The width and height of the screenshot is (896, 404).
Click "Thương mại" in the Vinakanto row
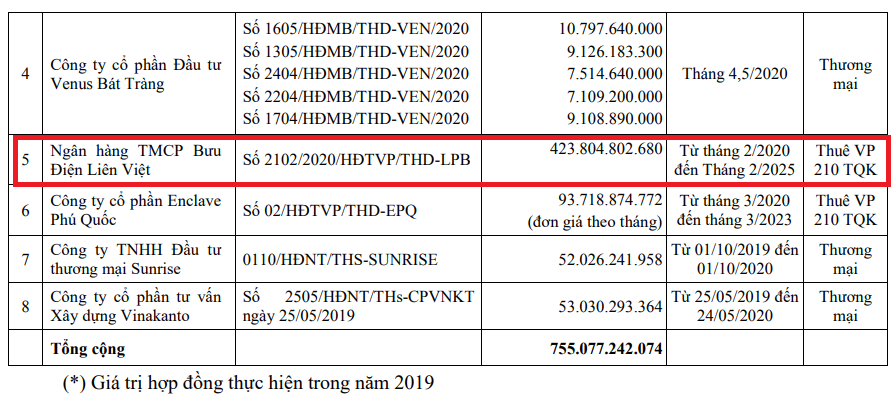click(x=846, y=306)
